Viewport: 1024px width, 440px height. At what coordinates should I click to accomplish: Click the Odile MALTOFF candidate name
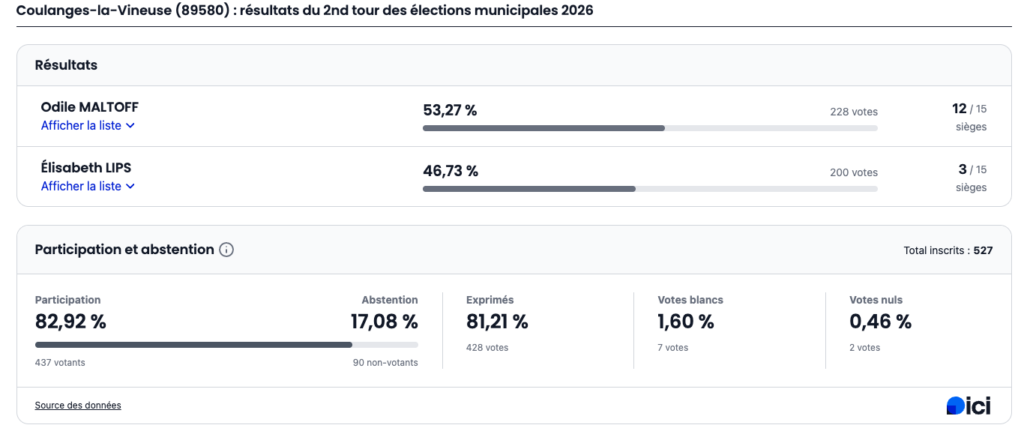83,107
